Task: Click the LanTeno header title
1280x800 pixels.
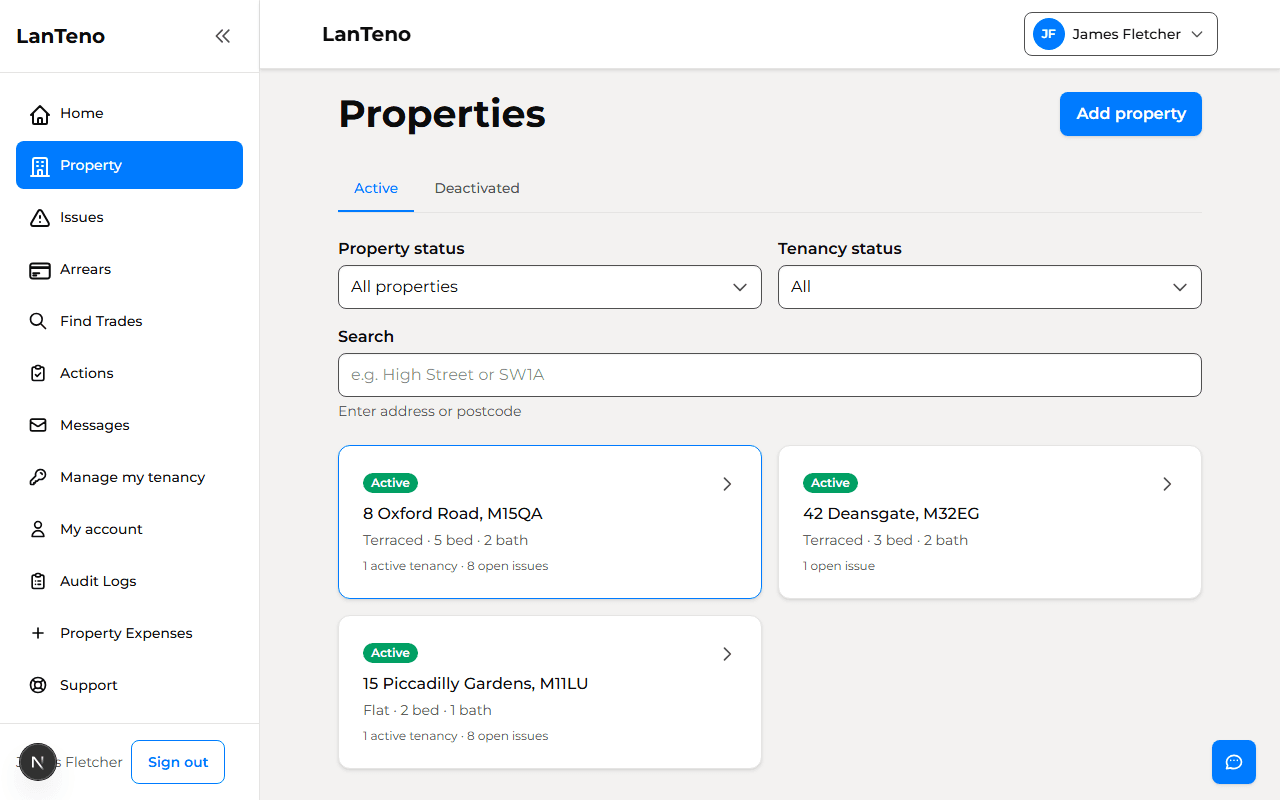Action: click(366, 34)
